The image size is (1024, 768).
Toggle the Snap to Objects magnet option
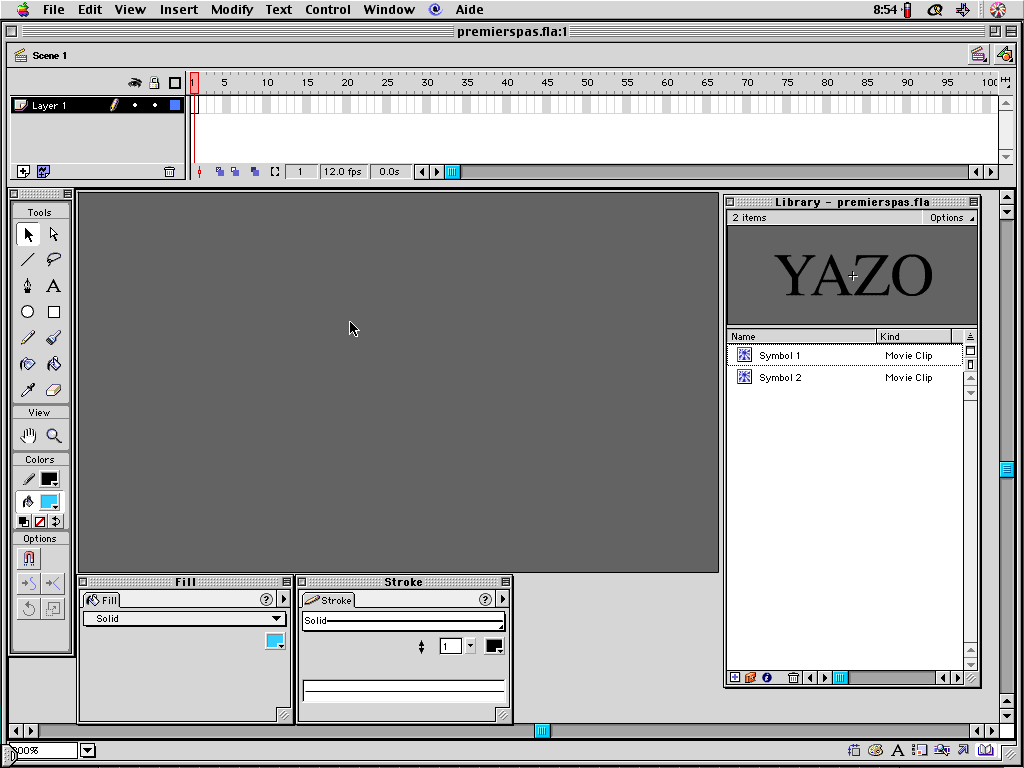tap(29, 559)
